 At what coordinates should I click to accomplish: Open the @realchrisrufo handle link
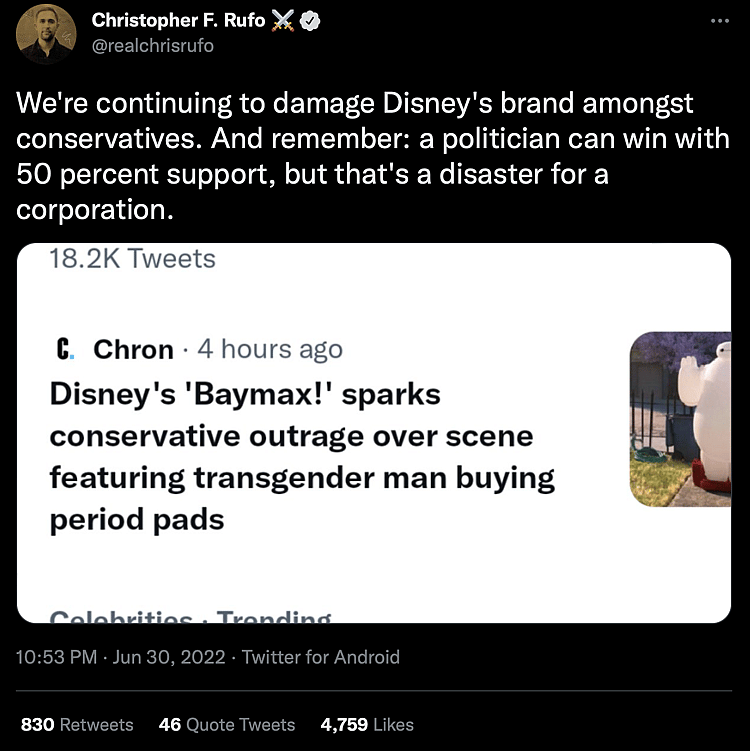[152, 45]
